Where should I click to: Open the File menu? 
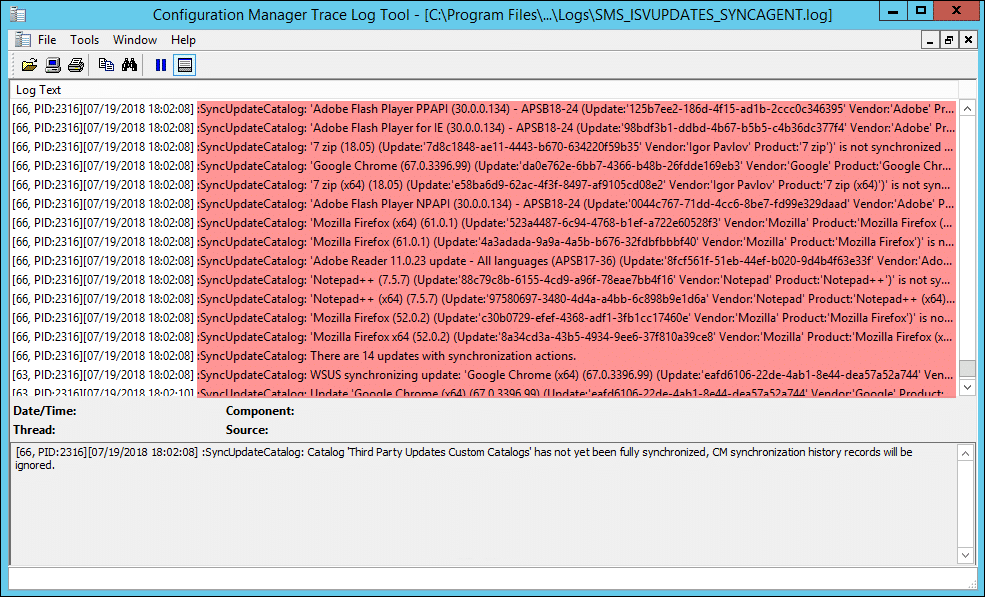[x=46, y=40]
